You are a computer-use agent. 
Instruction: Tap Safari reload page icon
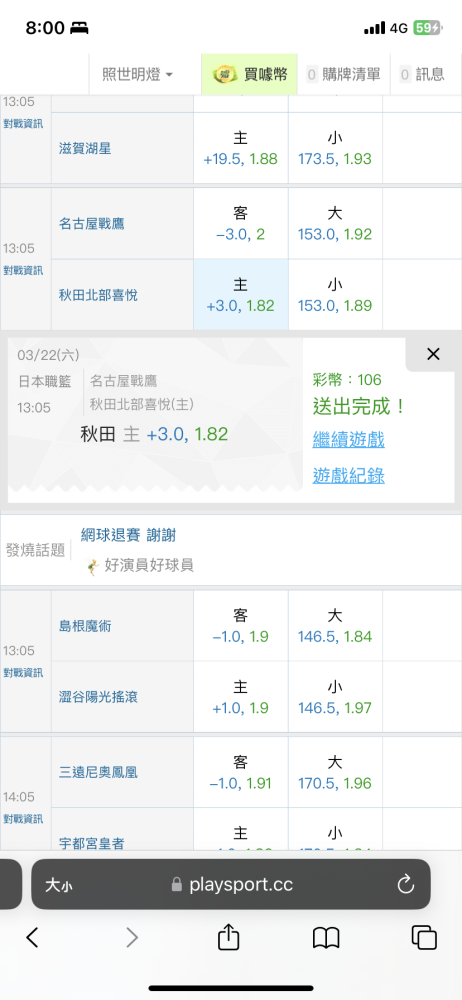point(406,884)
